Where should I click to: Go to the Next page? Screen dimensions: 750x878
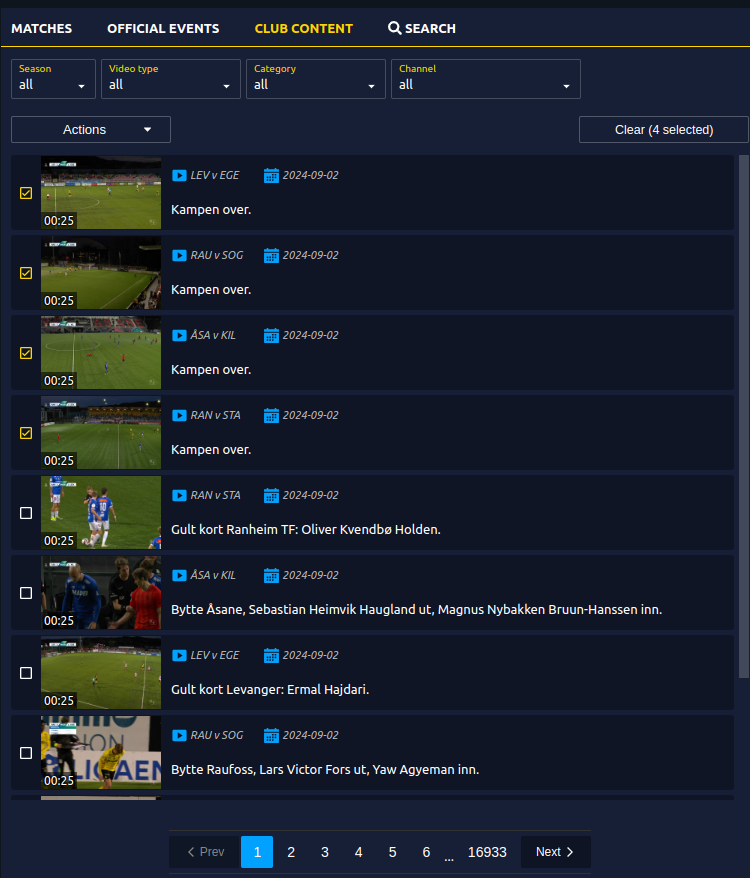click(555, 852)
